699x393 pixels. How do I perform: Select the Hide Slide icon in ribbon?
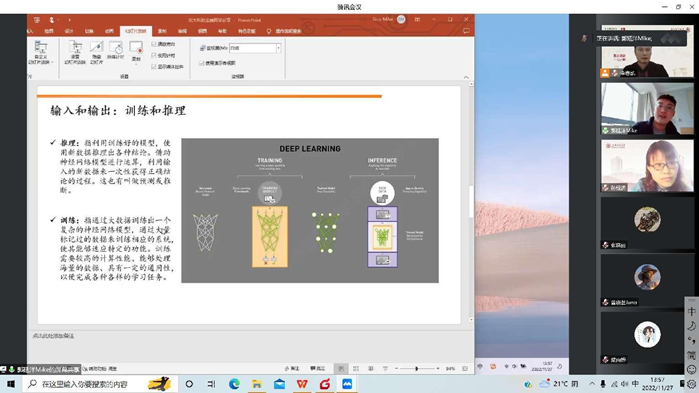coord(96,53)
